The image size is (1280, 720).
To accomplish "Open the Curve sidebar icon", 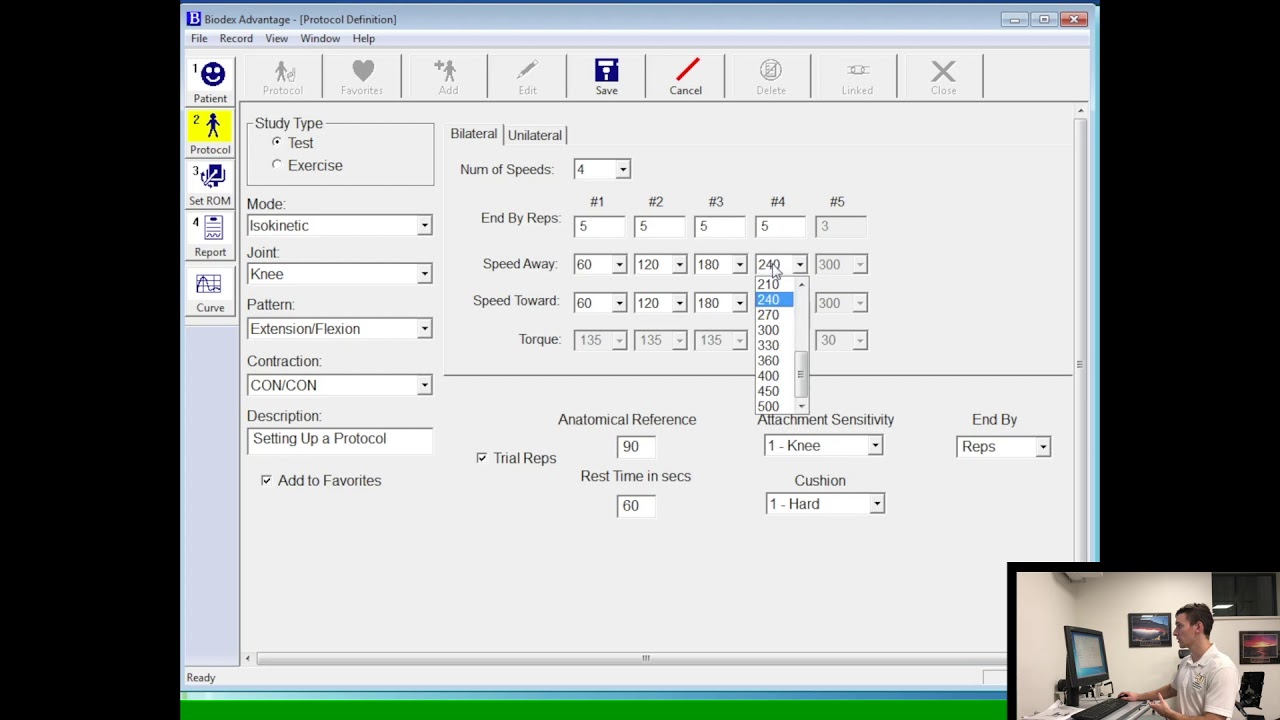I will [210, 292].
